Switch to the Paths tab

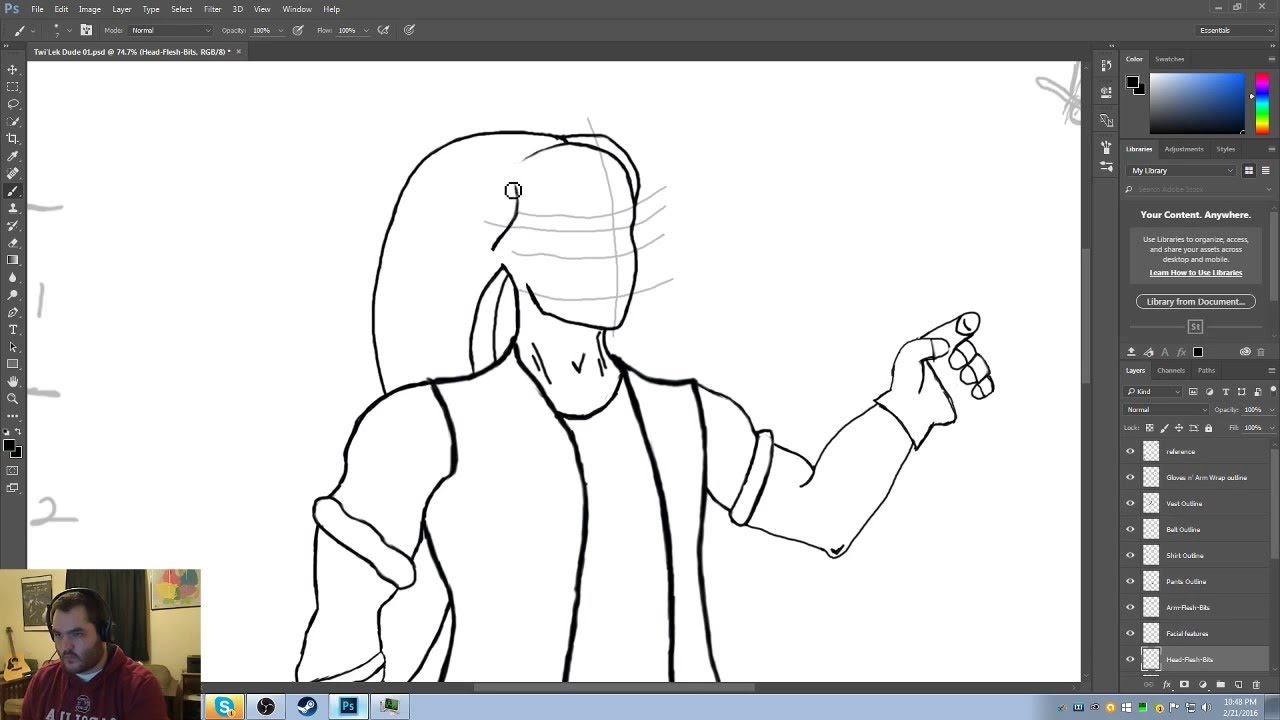(1207, 370)
